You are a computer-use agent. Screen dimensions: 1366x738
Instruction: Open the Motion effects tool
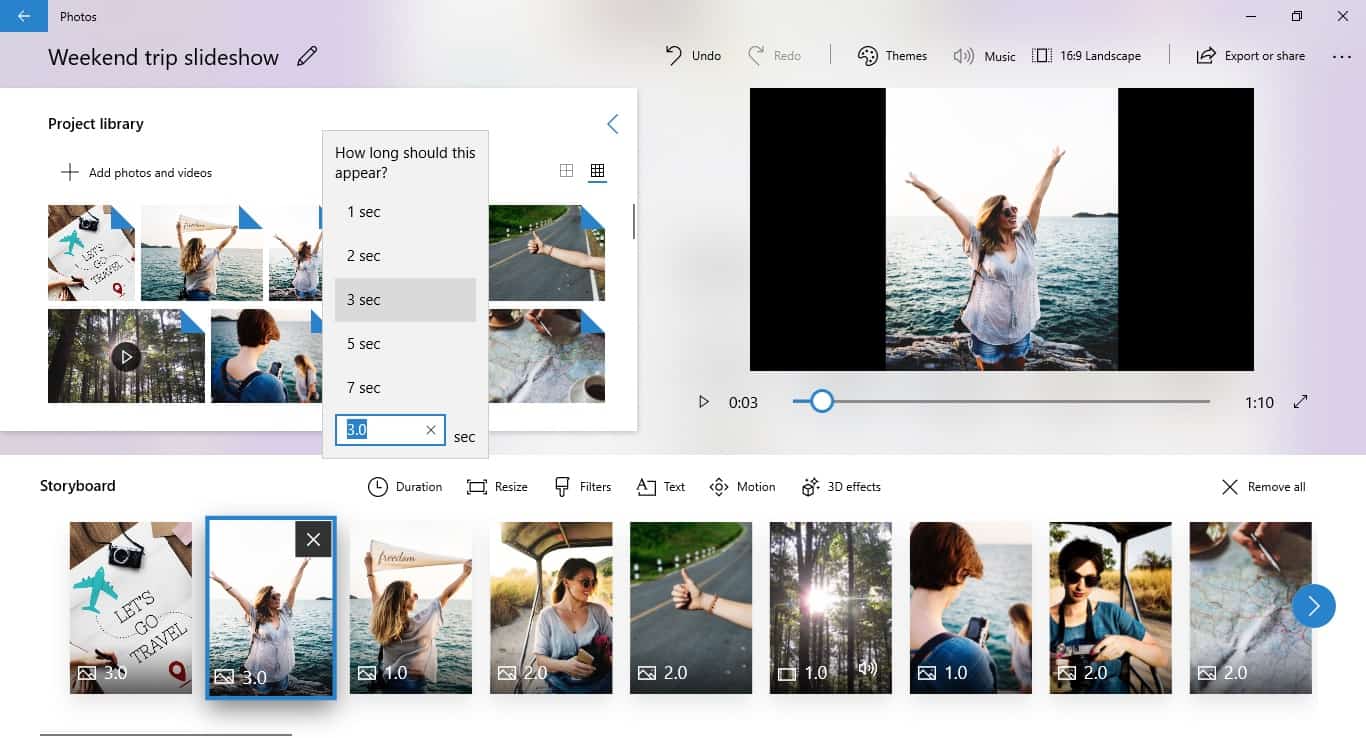[742, 487]
